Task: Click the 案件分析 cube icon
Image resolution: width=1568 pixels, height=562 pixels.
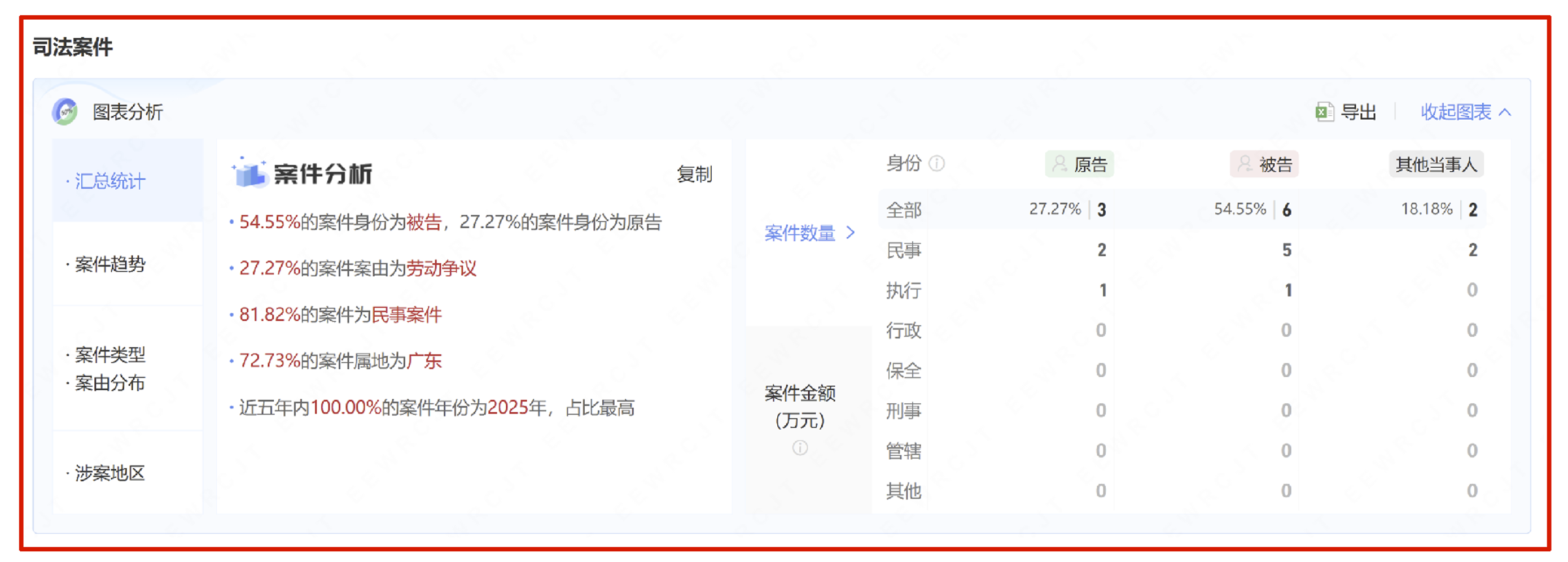Action: 249,173
